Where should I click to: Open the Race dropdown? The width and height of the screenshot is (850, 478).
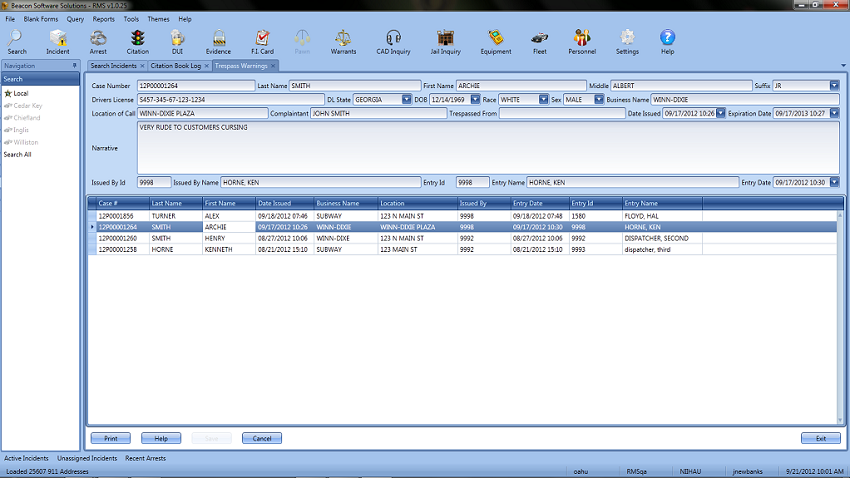pos(543,99)
